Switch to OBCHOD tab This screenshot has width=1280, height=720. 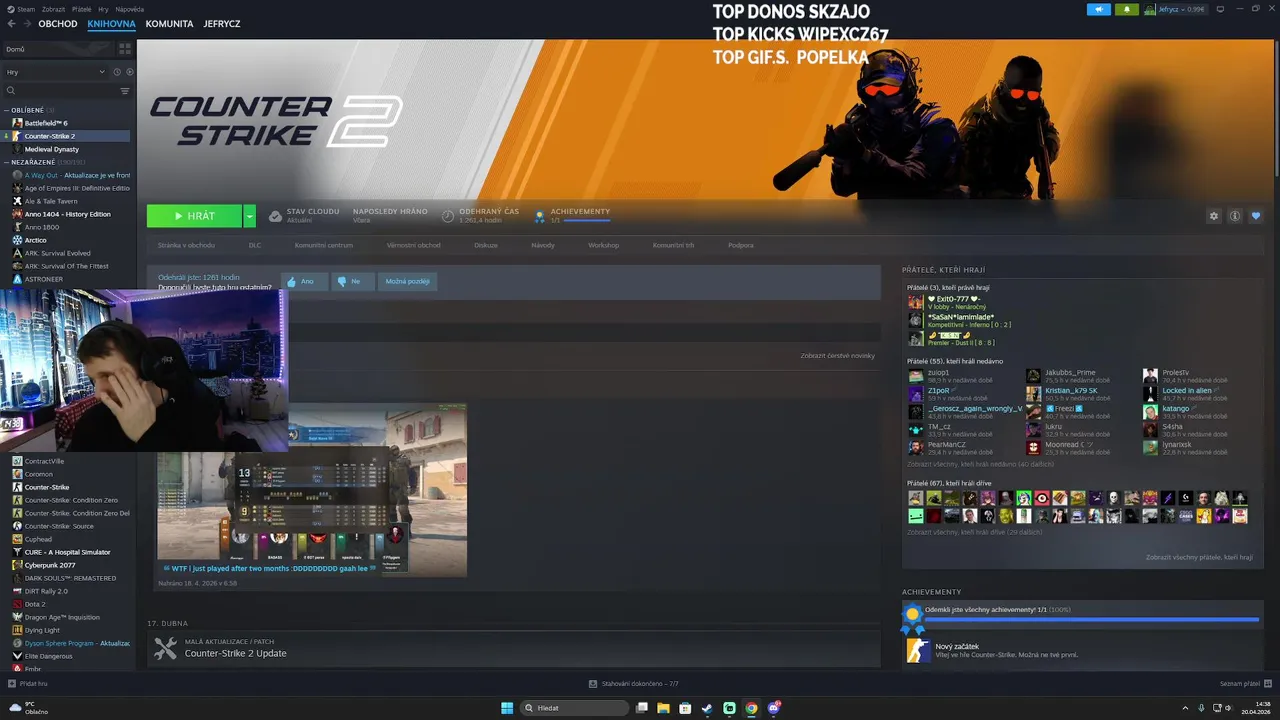(58, 24)
